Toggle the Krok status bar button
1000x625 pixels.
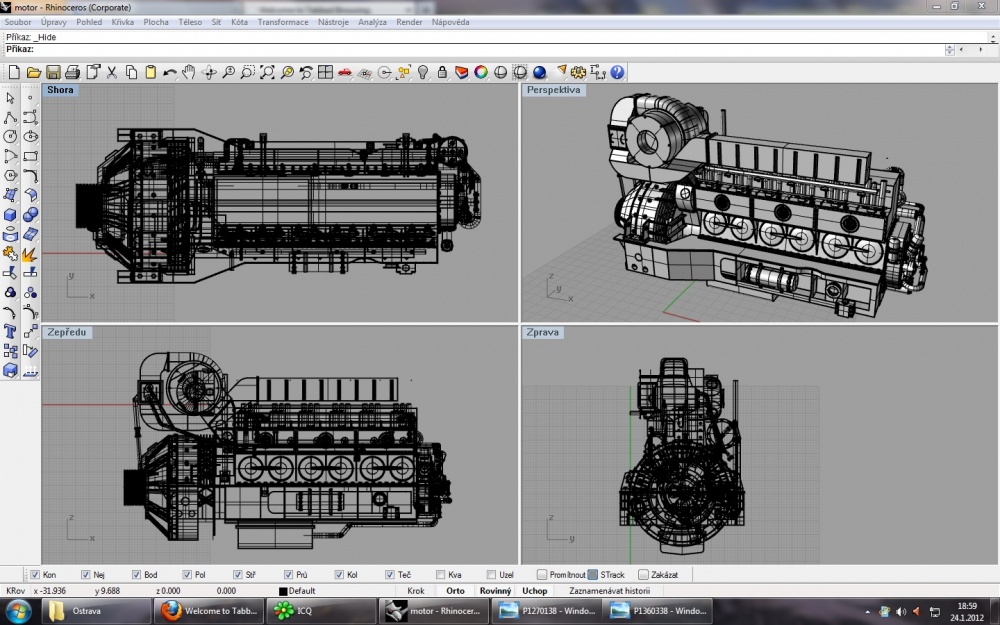point(416,591)
